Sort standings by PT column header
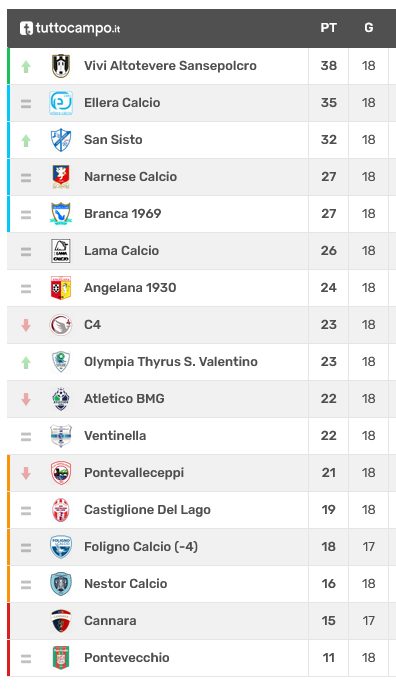 pyautogui.click(x=328, y=28)
